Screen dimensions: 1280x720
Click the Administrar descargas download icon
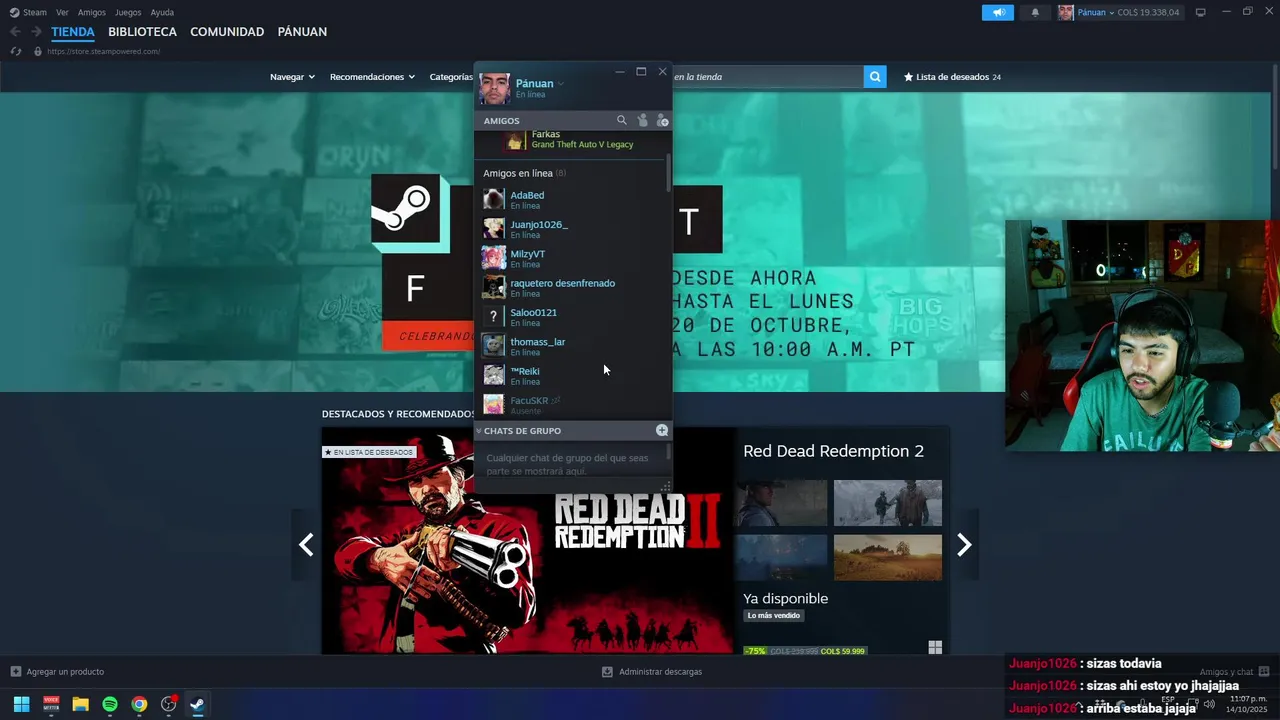point(607,671)
